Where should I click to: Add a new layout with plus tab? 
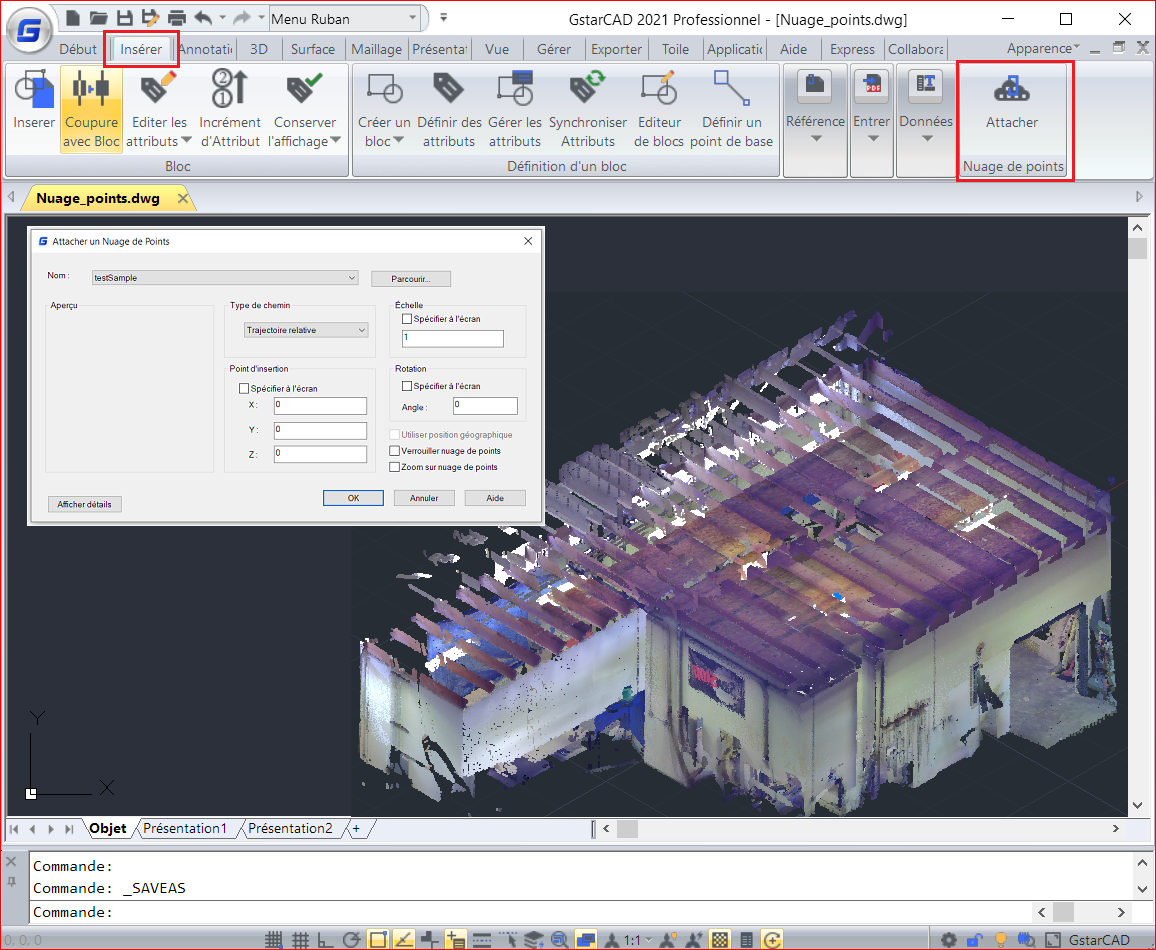357,828
